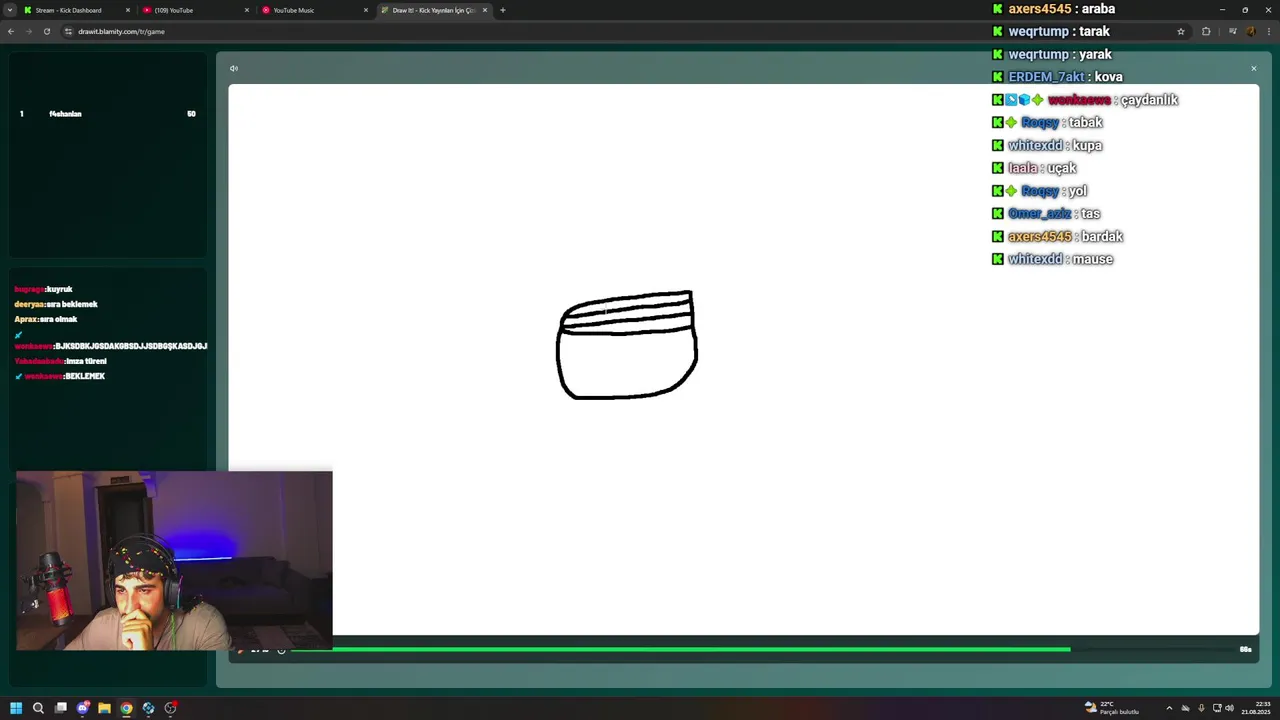Click laala message 'uçak'
The height and width of the screenshot is (720, 1280).
(x=1062, y=168)
